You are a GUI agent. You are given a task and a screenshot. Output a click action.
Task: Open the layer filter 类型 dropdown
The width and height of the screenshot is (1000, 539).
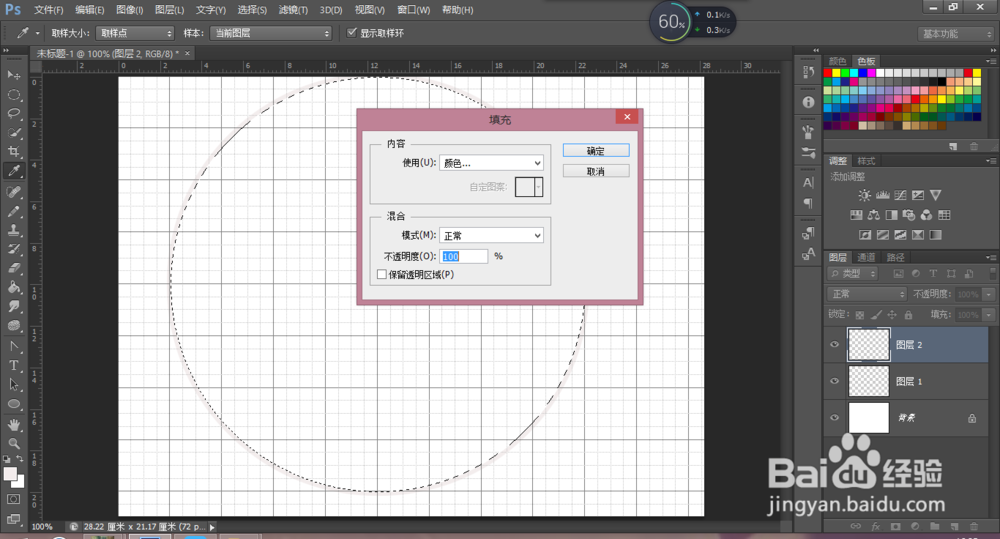coord(853,274)
